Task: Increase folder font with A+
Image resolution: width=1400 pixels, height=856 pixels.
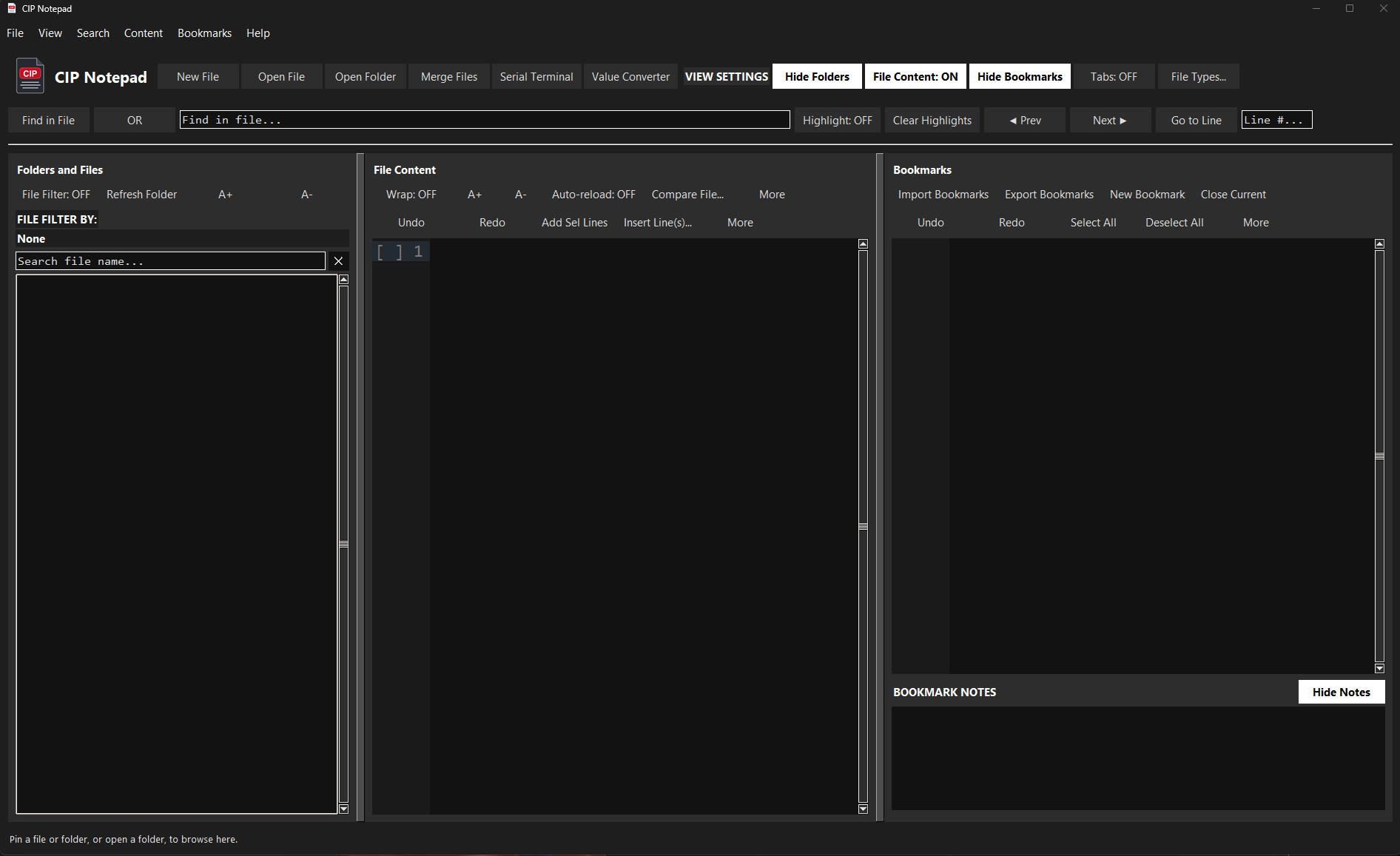Action: [x=226, y=195]
